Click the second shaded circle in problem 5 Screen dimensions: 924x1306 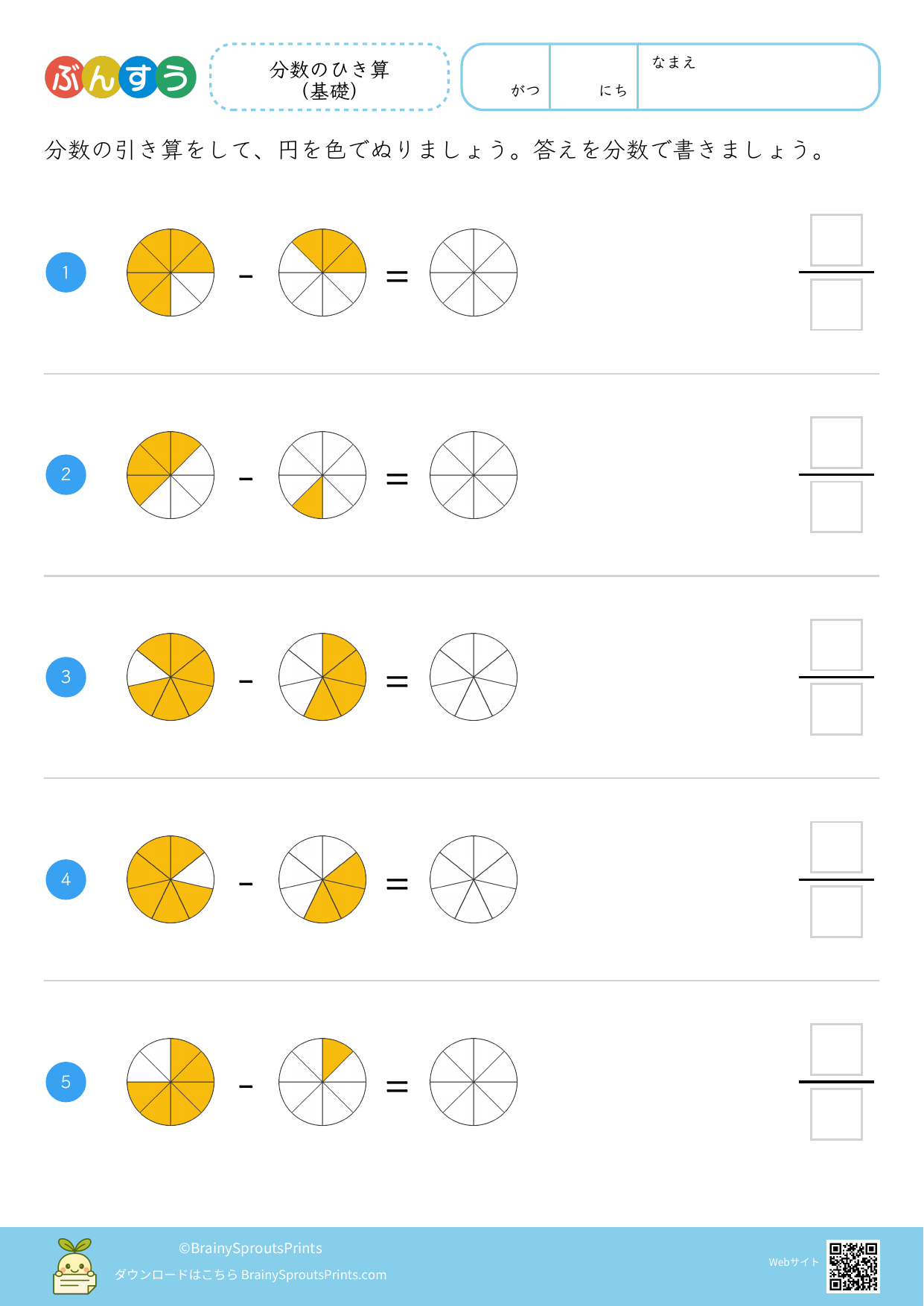point(322,1082)
